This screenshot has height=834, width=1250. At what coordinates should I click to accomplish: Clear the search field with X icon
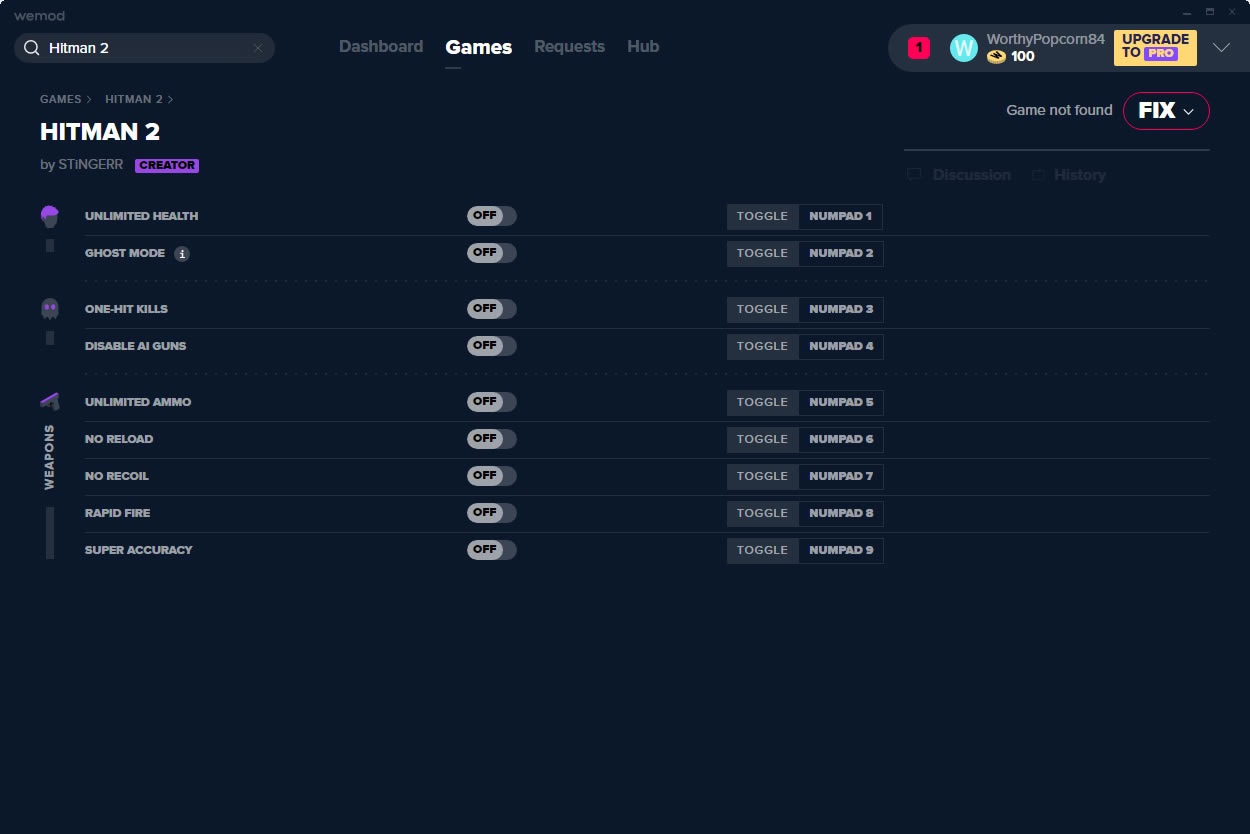pos(258,48)
